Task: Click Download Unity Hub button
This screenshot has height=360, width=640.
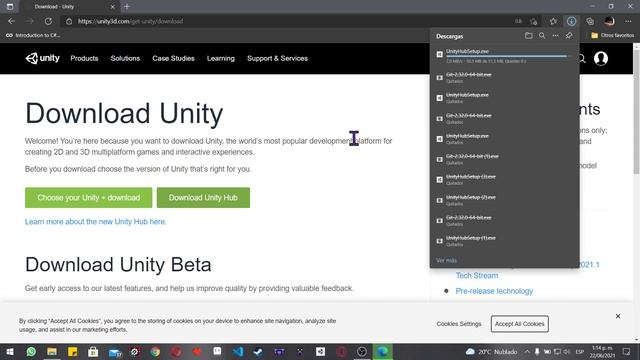Action: click(203, 198)
